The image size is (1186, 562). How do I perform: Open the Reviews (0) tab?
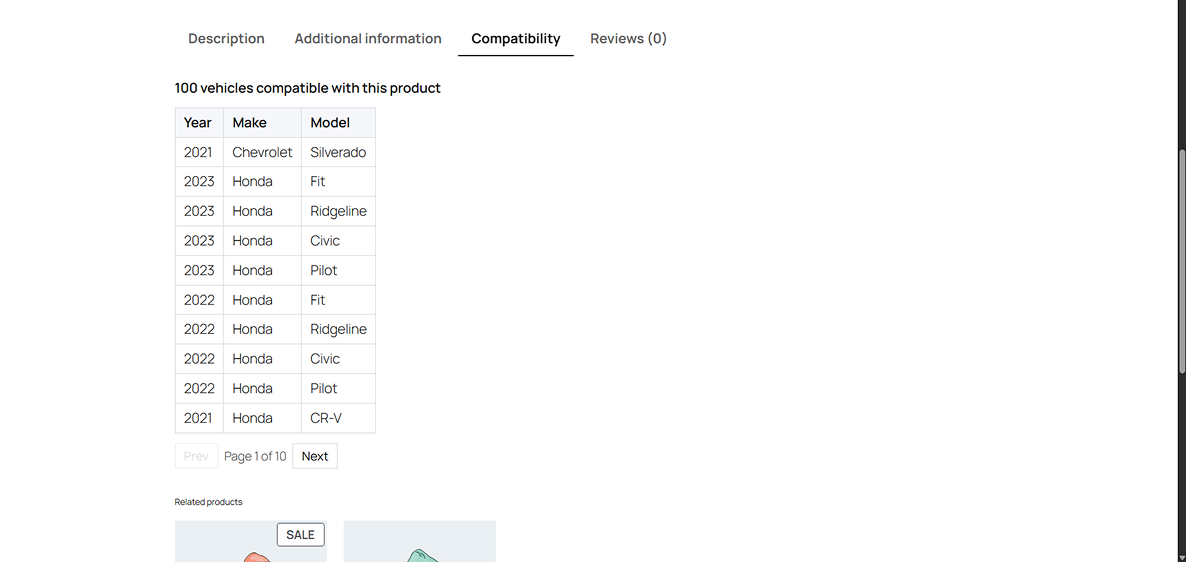click(x=629, y=39)
